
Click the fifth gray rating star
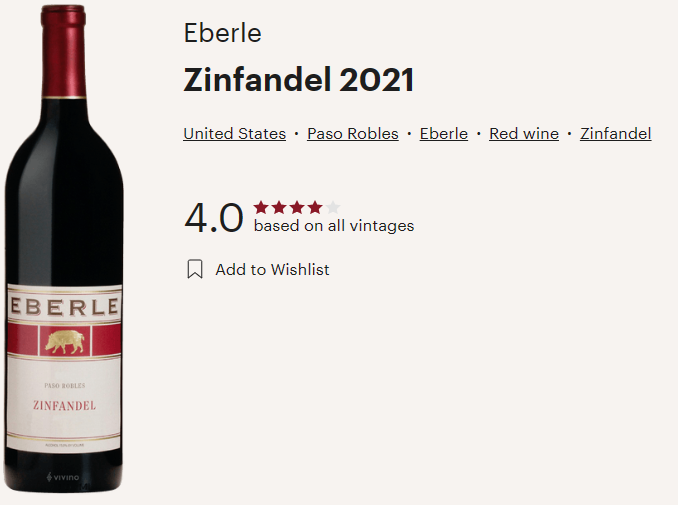point(333,208)
